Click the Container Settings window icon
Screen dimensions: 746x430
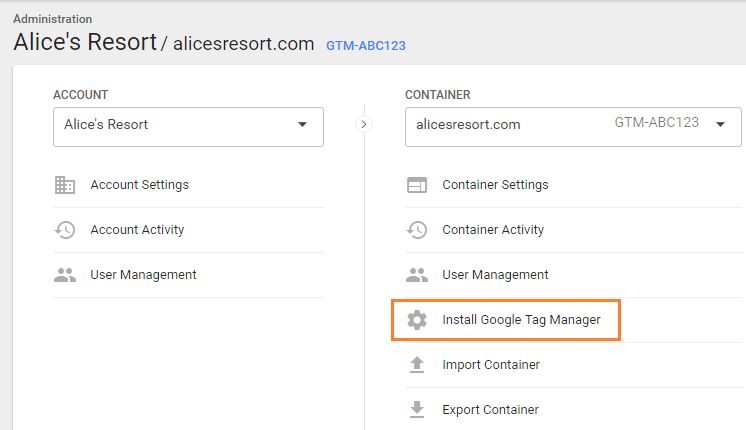(417, 185)
